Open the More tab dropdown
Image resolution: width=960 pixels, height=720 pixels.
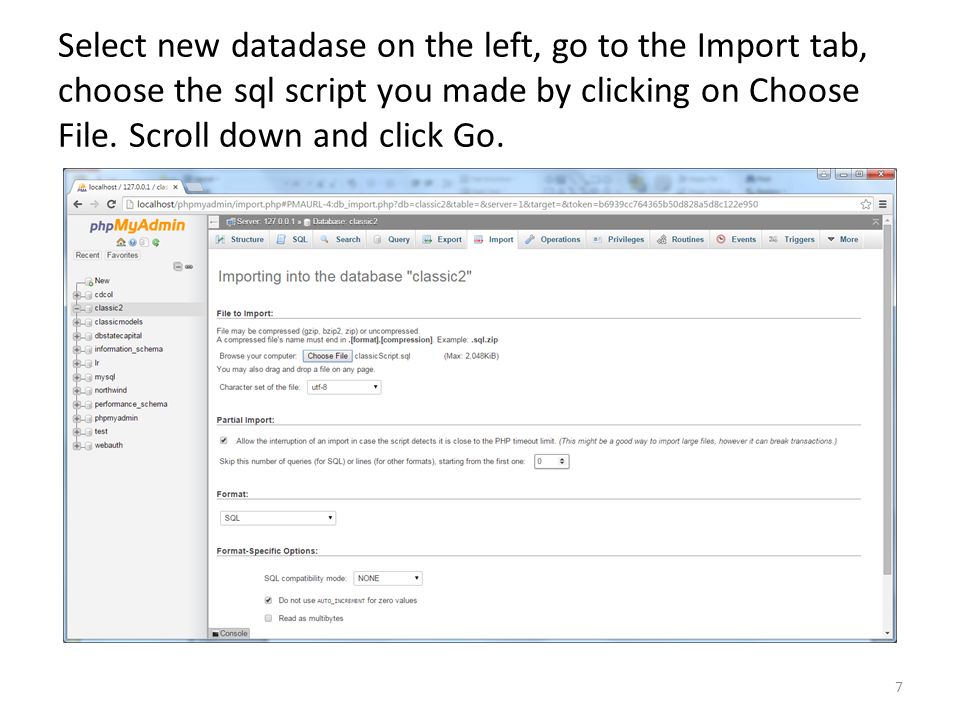tap(843, 239)
